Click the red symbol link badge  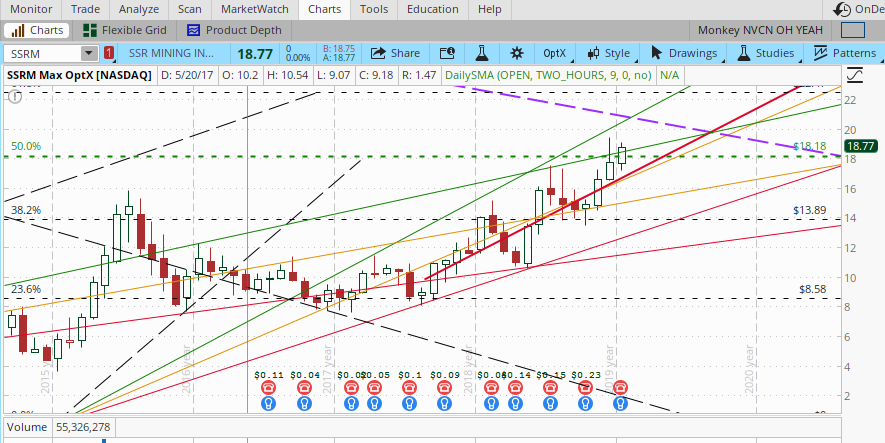[x=110, y=53]
